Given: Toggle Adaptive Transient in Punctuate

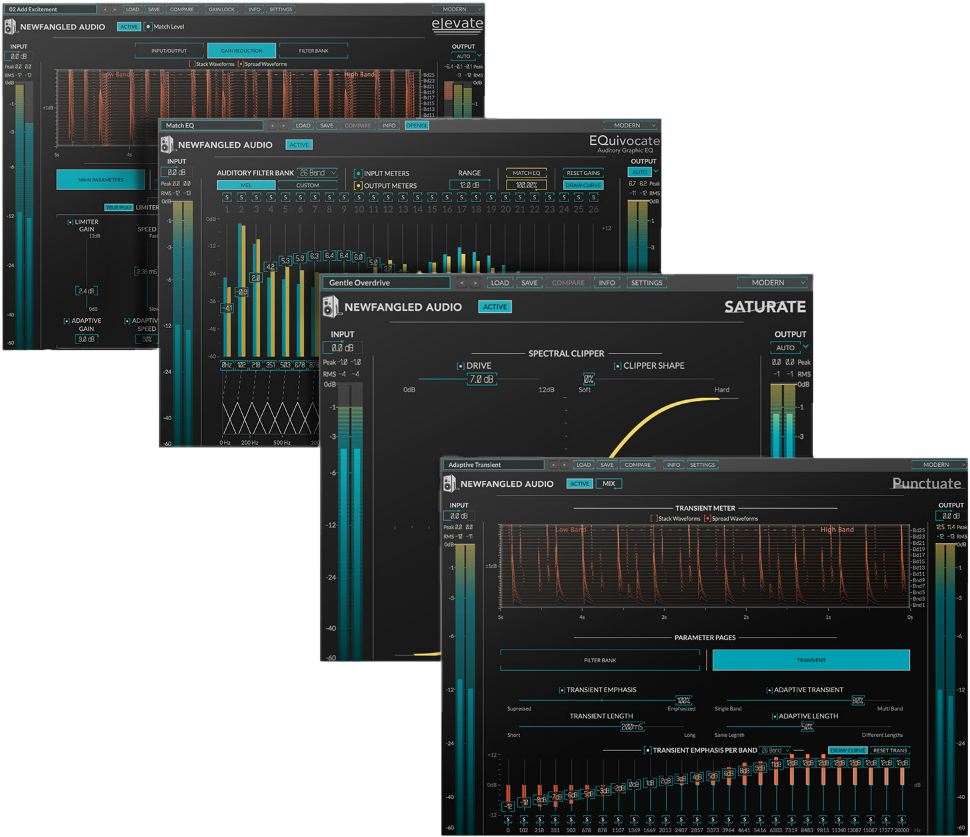Looking at the screenshot, I should coord(770,690).
